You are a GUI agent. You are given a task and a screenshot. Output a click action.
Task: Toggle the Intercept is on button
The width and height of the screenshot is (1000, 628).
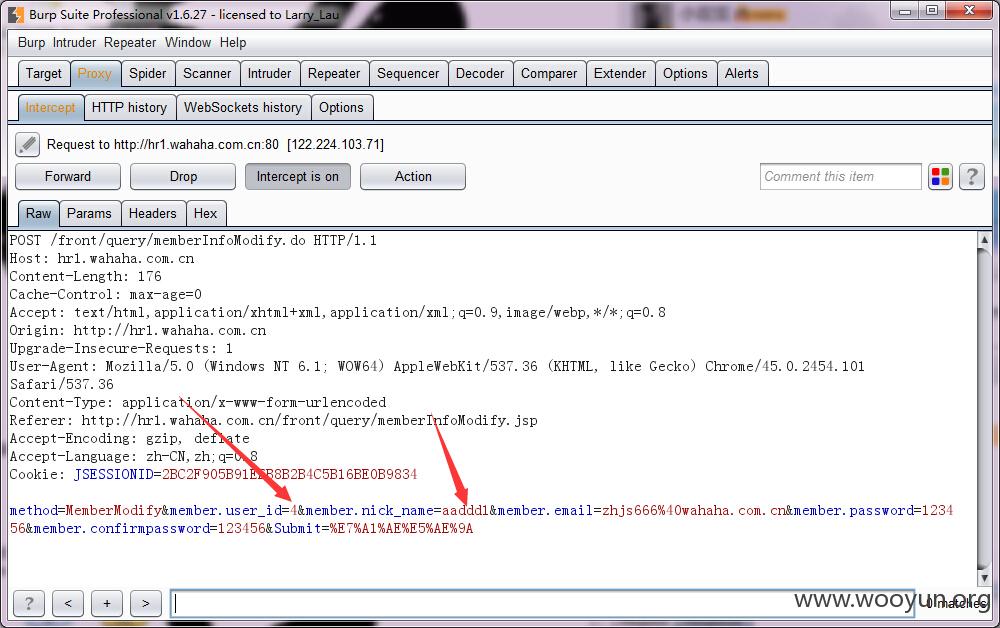[x=298, y=177]
